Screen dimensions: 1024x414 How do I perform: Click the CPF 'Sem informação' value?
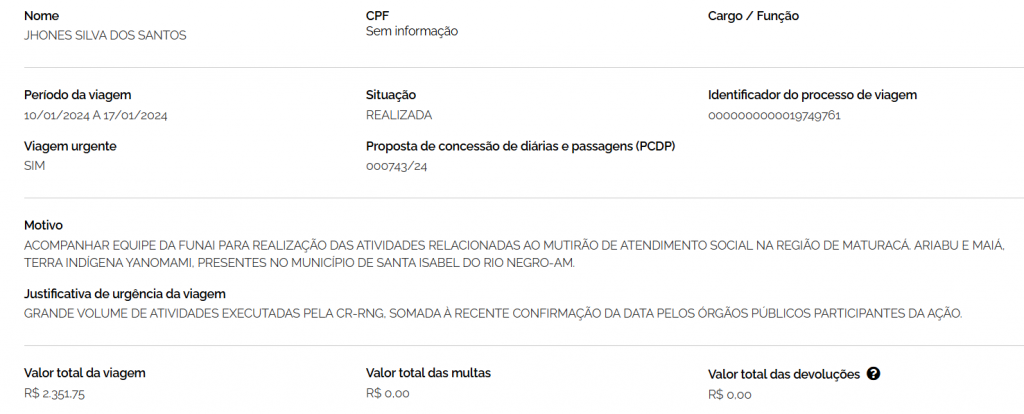point(412,31)
